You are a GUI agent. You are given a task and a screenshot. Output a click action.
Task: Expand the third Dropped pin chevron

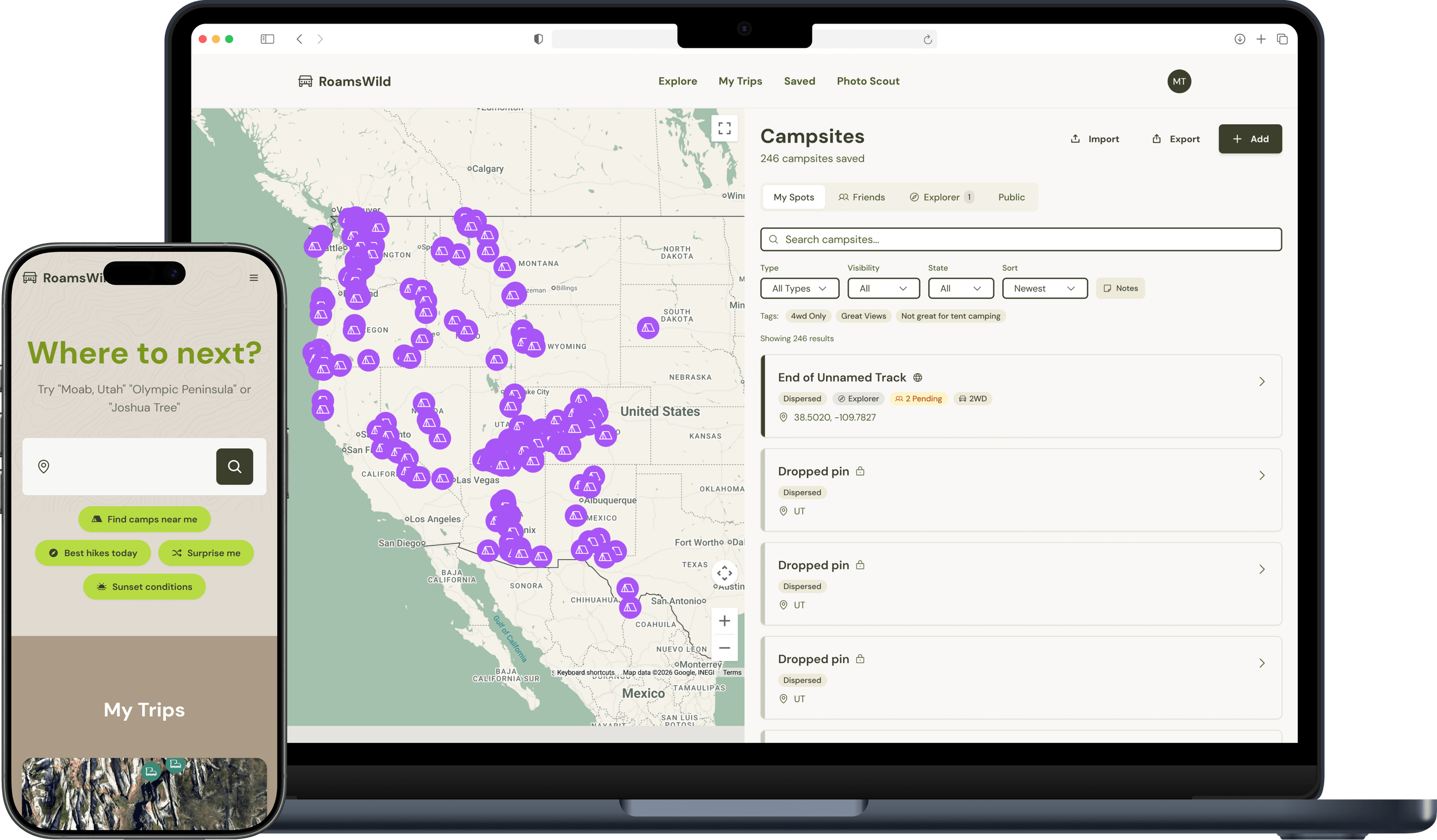click(1262, 663)
